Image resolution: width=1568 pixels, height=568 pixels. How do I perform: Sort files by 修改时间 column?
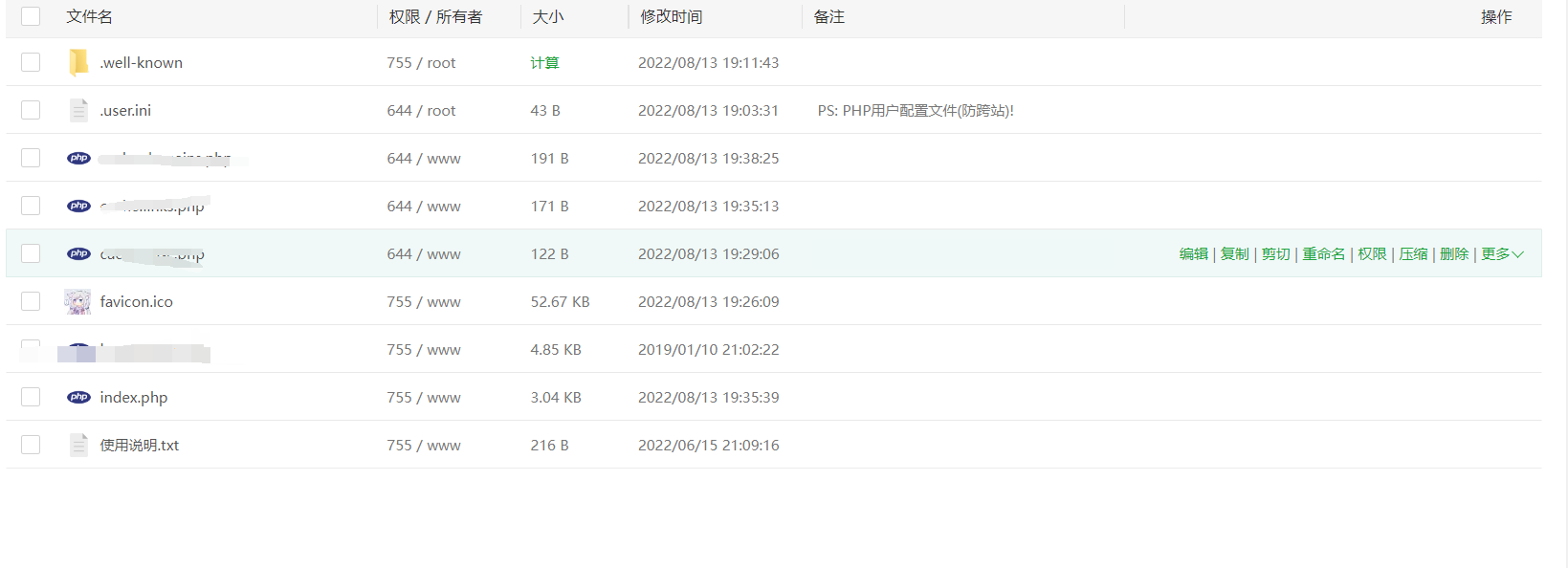(671, 16)
